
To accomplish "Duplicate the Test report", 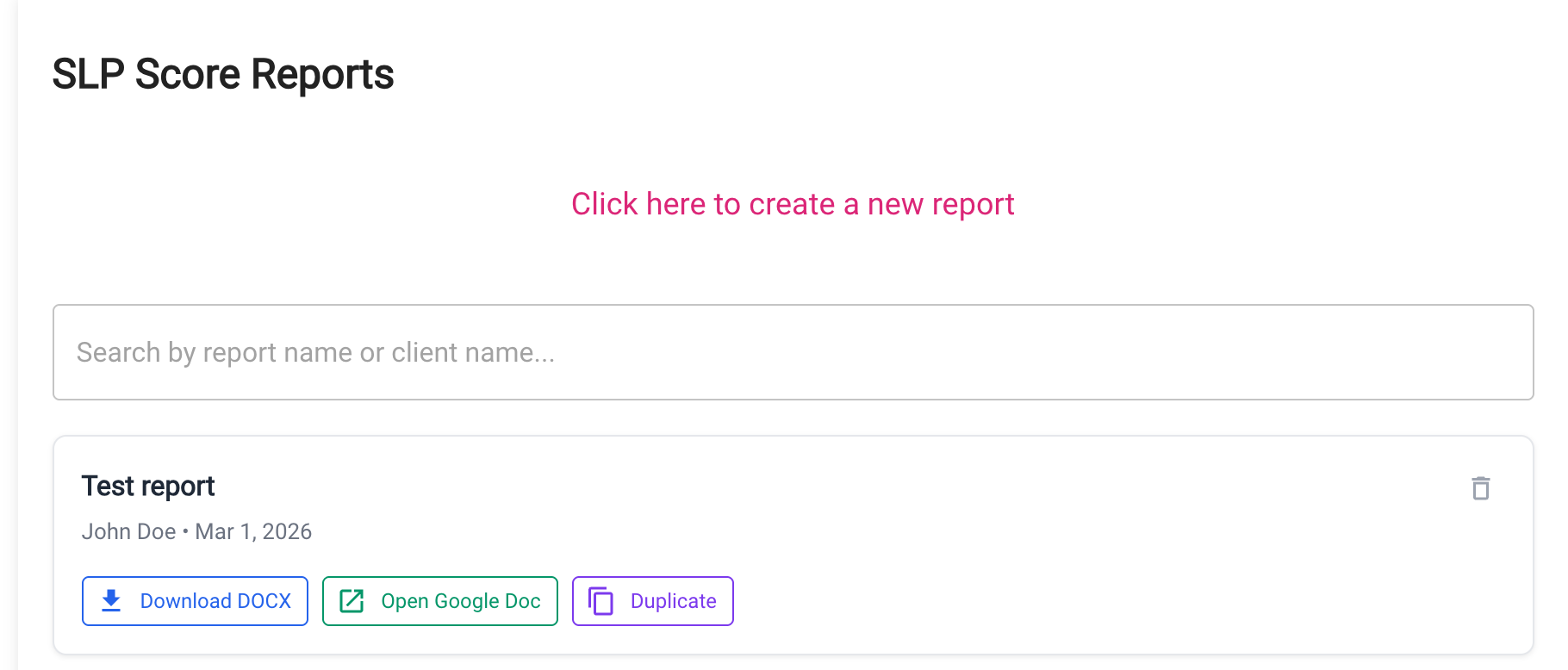I will tap(652, 600).
